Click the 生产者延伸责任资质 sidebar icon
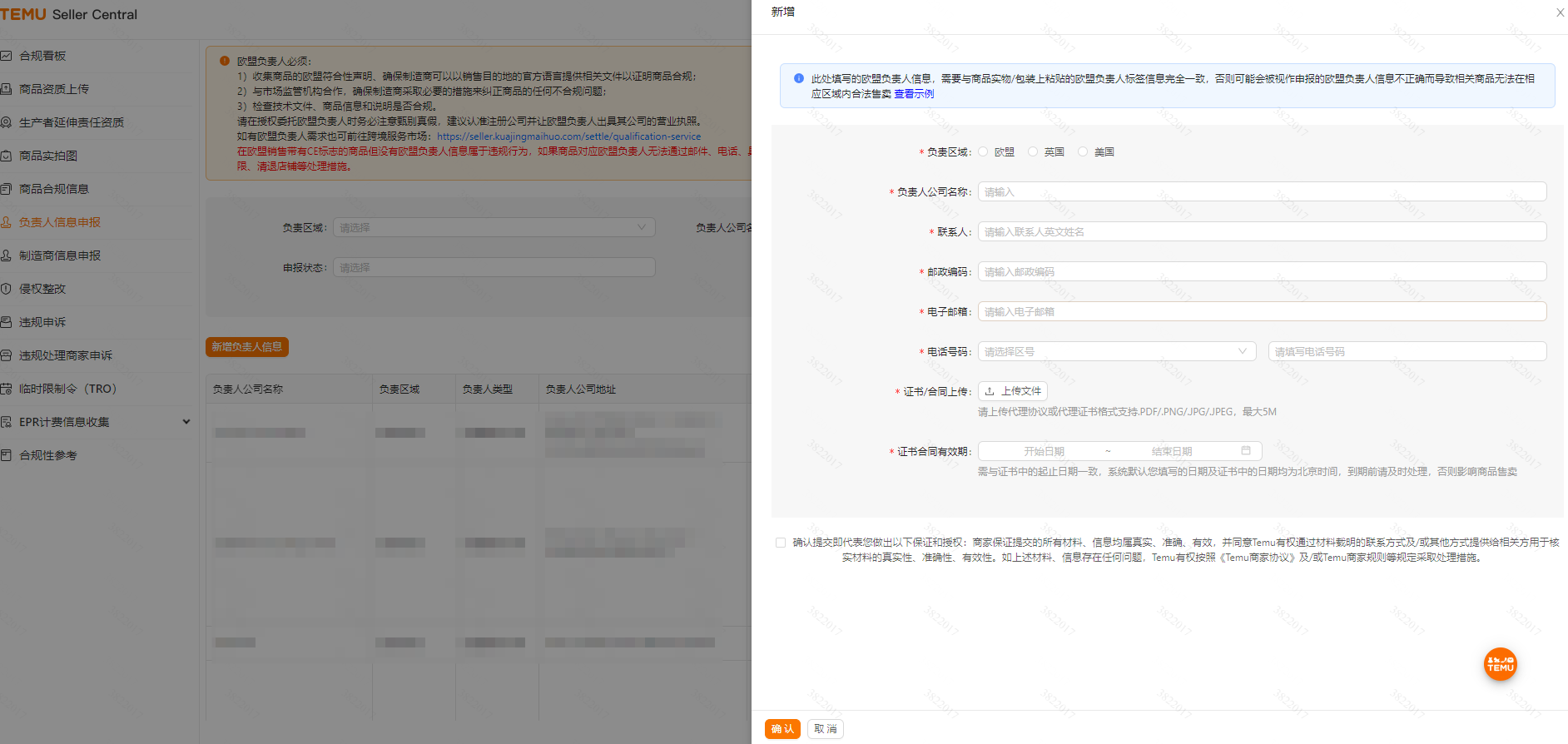 click(6, 122)
